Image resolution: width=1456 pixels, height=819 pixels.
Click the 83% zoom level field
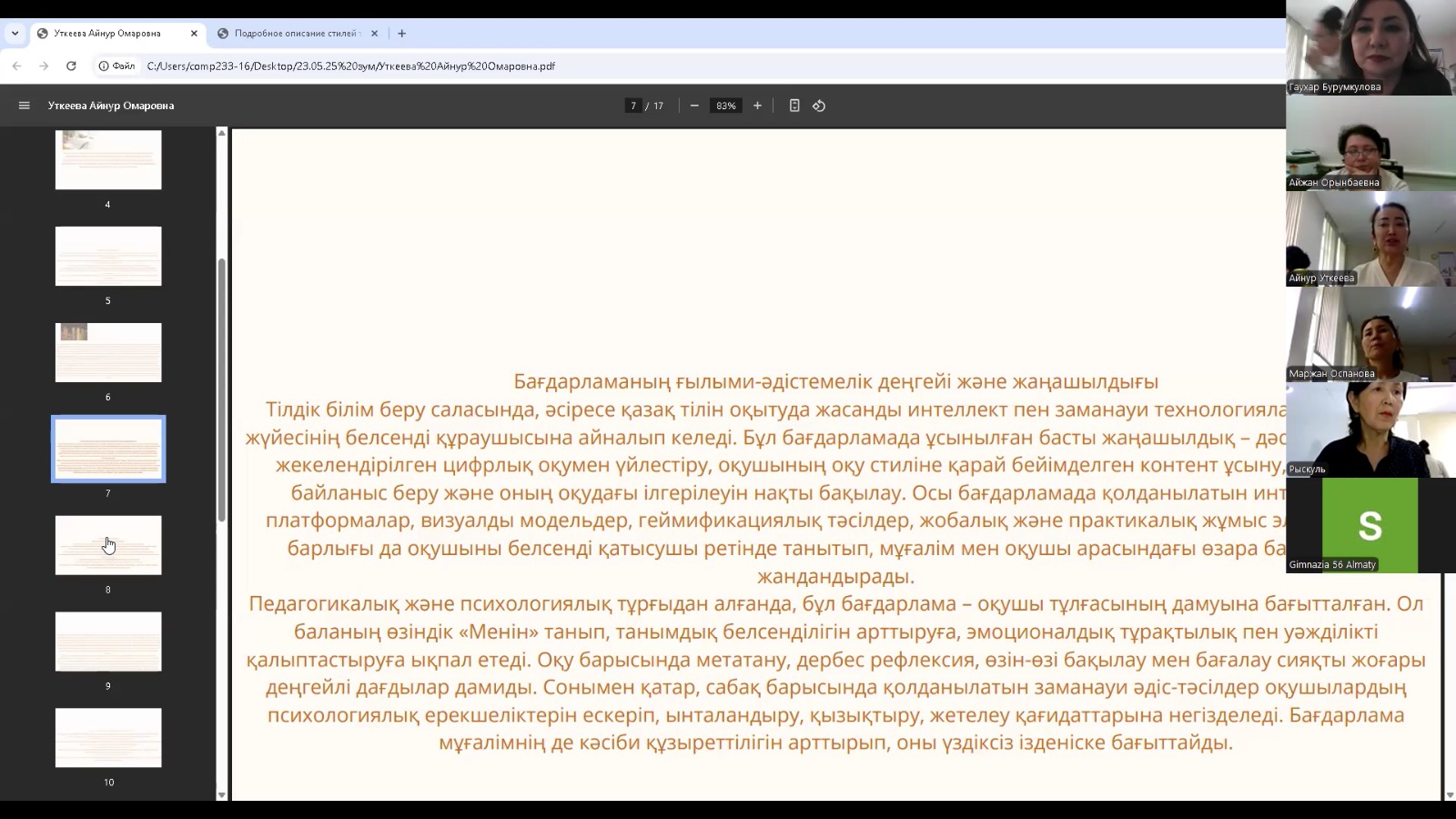[725, 106]
